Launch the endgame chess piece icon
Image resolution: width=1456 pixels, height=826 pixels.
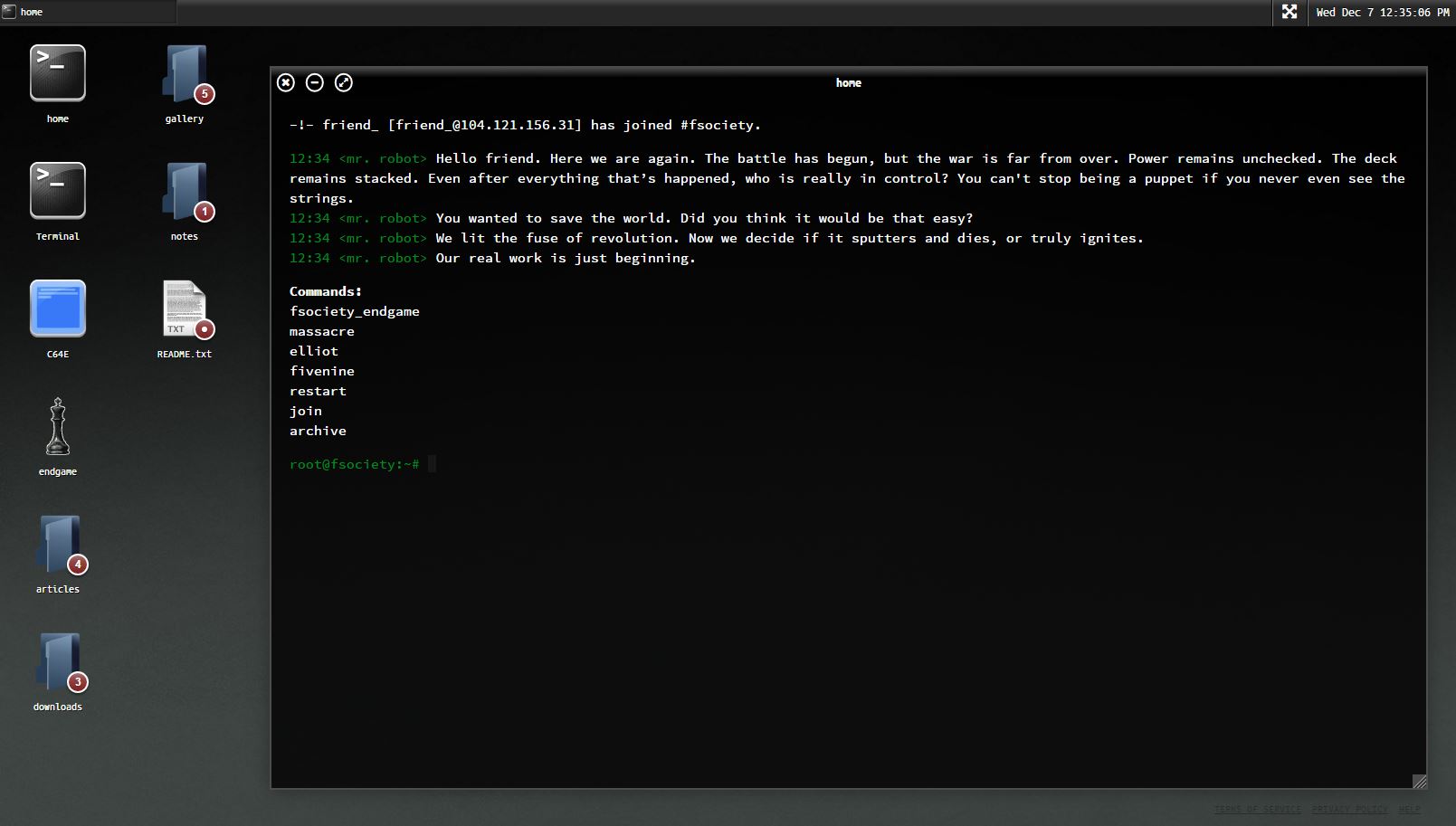tap(58, 426)
